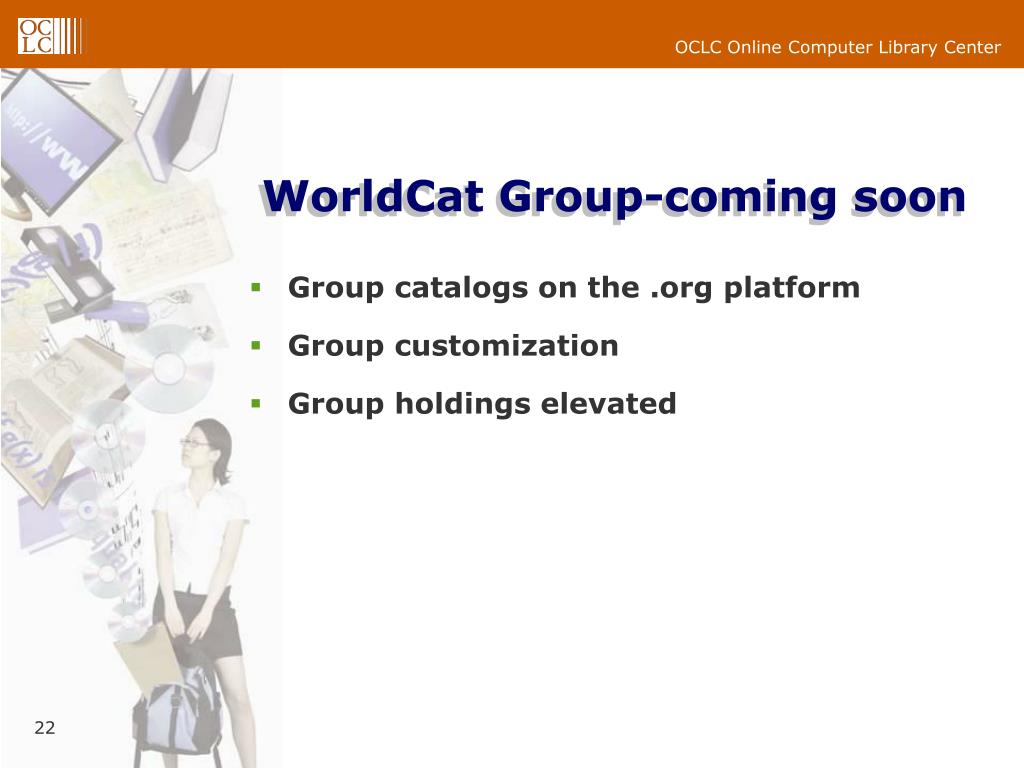
Task: Click the OCLC logo in the header
Action: (x=50, y=36)
